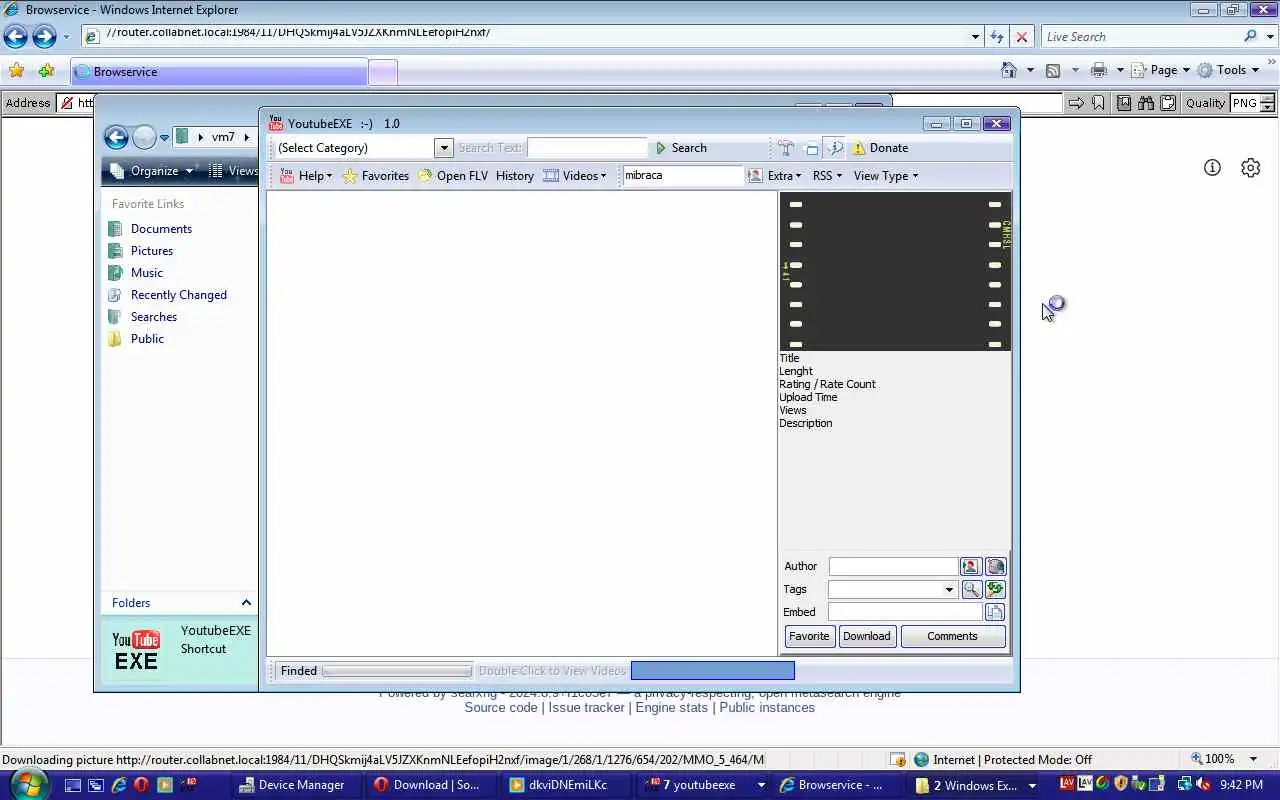Click Internet Explorer Home icon
1280x800 pixels.
pyautogui.click(x=1009, y=70)
